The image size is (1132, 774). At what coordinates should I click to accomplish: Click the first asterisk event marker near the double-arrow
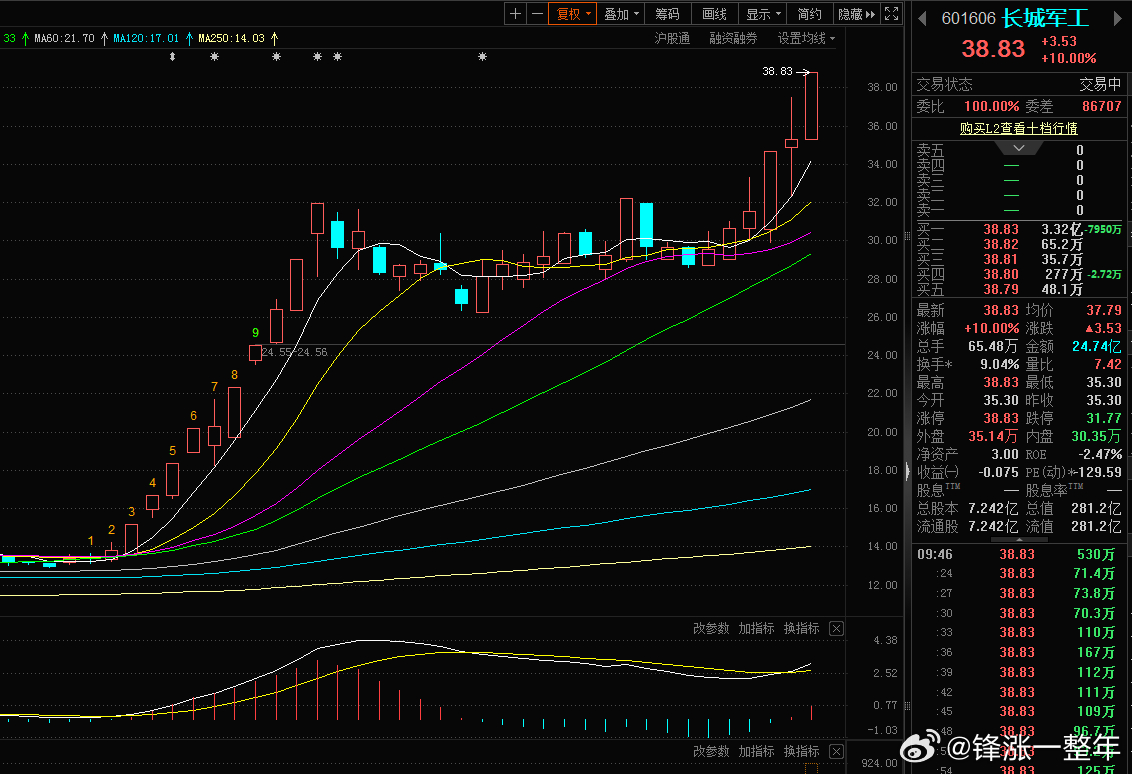(214, 56)
